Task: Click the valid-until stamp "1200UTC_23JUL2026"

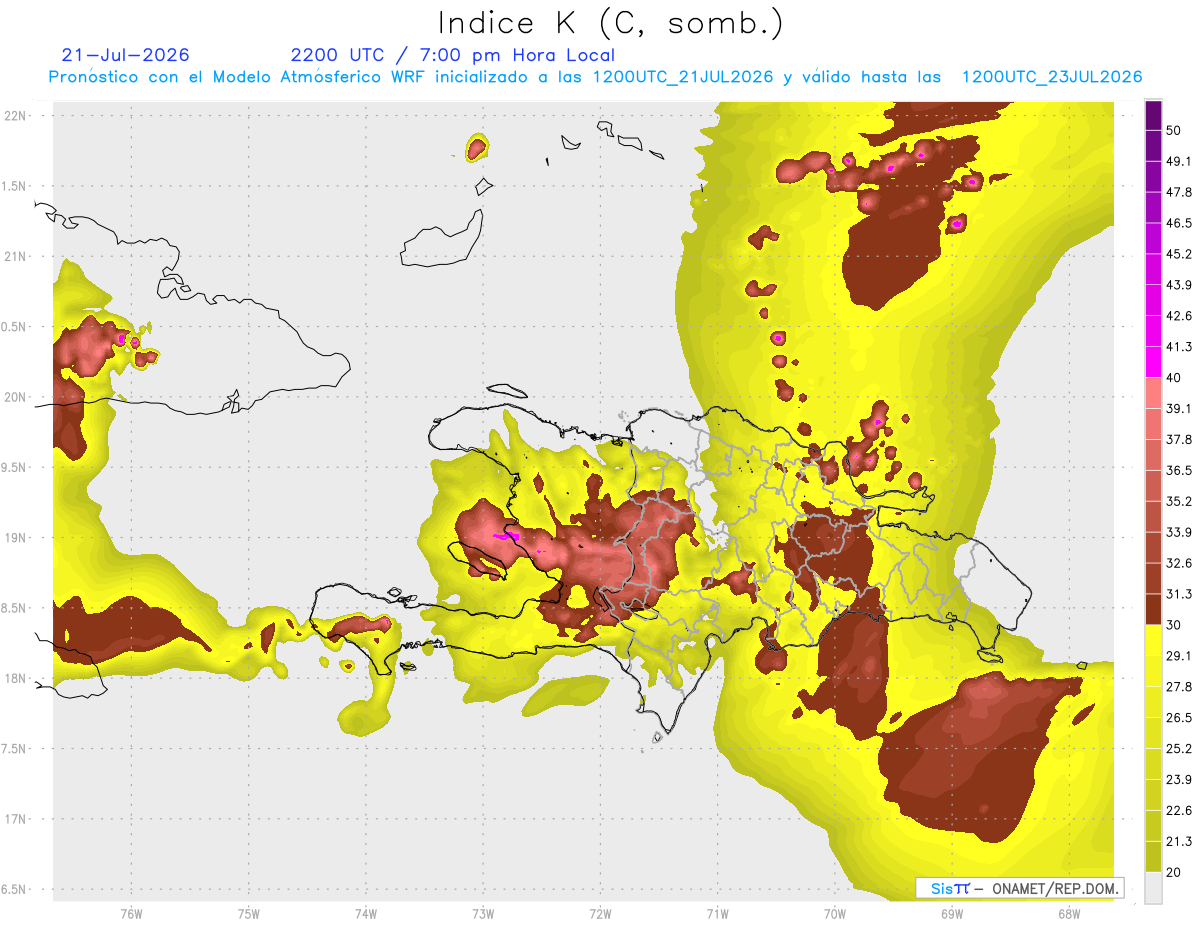Action: click(x=1052, y=77)
